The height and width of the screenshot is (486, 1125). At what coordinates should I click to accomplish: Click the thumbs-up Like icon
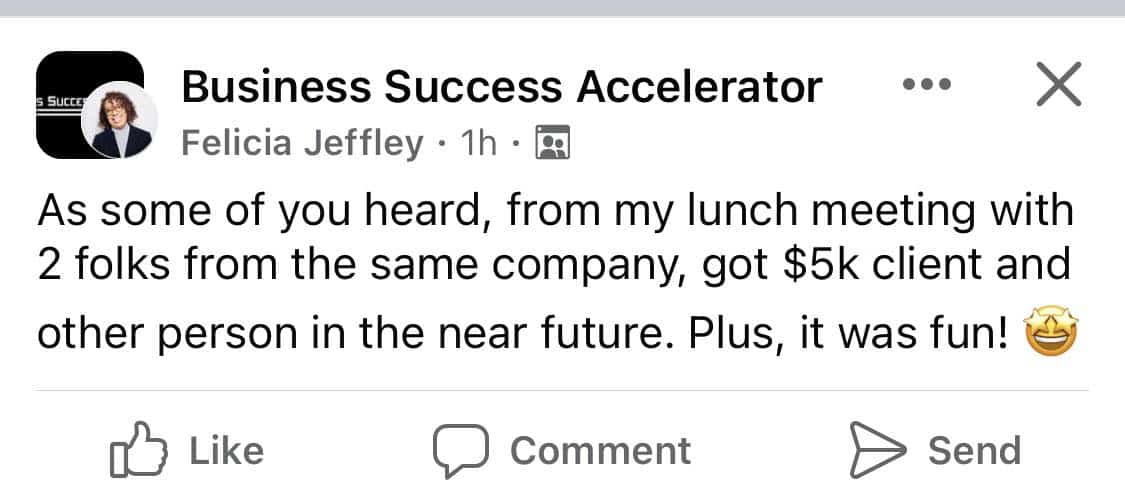pyautogui.click(x=135, y=450)
